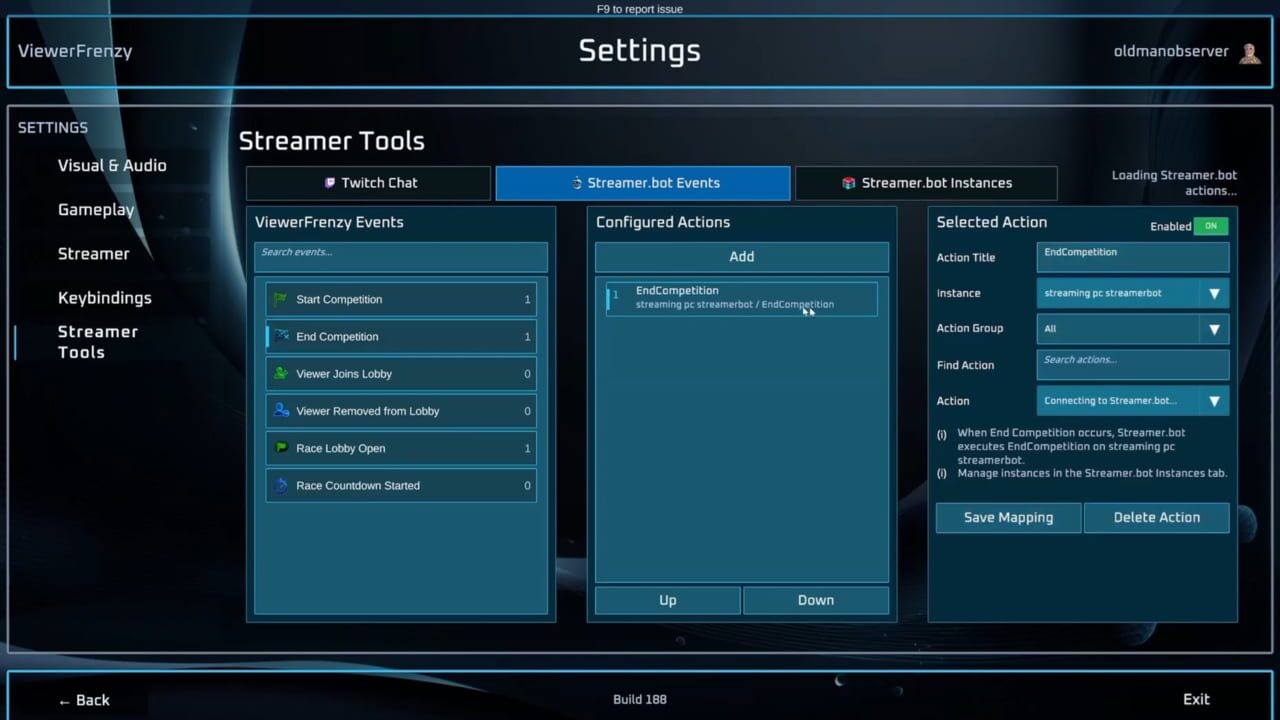Open the Instance dropdown
This screenshot has width=1280, height=720.
pyautogui.click(x=1133, y=293)
